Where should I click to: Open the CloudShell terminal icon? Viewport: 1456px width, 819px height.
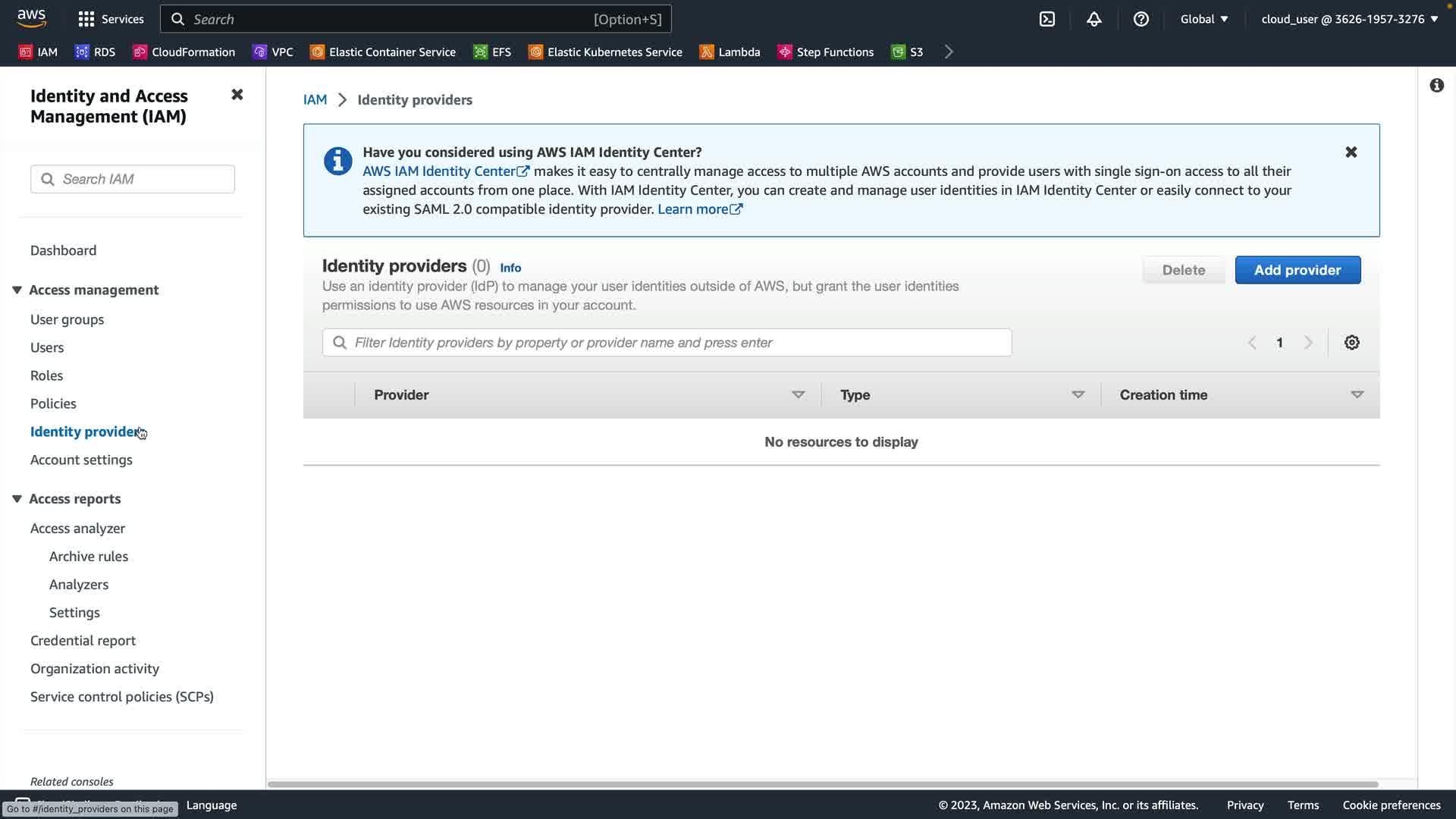pos(1047,19)
